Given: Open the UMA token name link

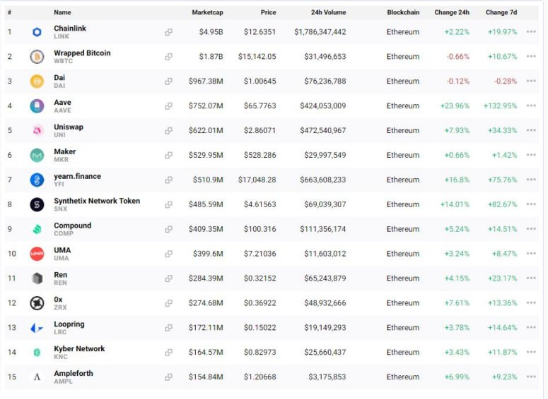Looking at the screenshot, I should 62,250.
